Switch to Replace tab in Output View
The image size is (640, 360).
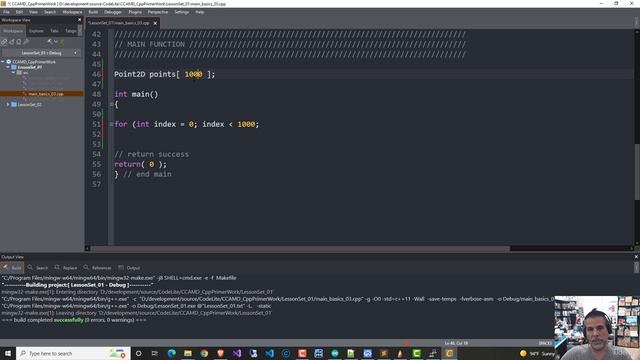[66, 268]
